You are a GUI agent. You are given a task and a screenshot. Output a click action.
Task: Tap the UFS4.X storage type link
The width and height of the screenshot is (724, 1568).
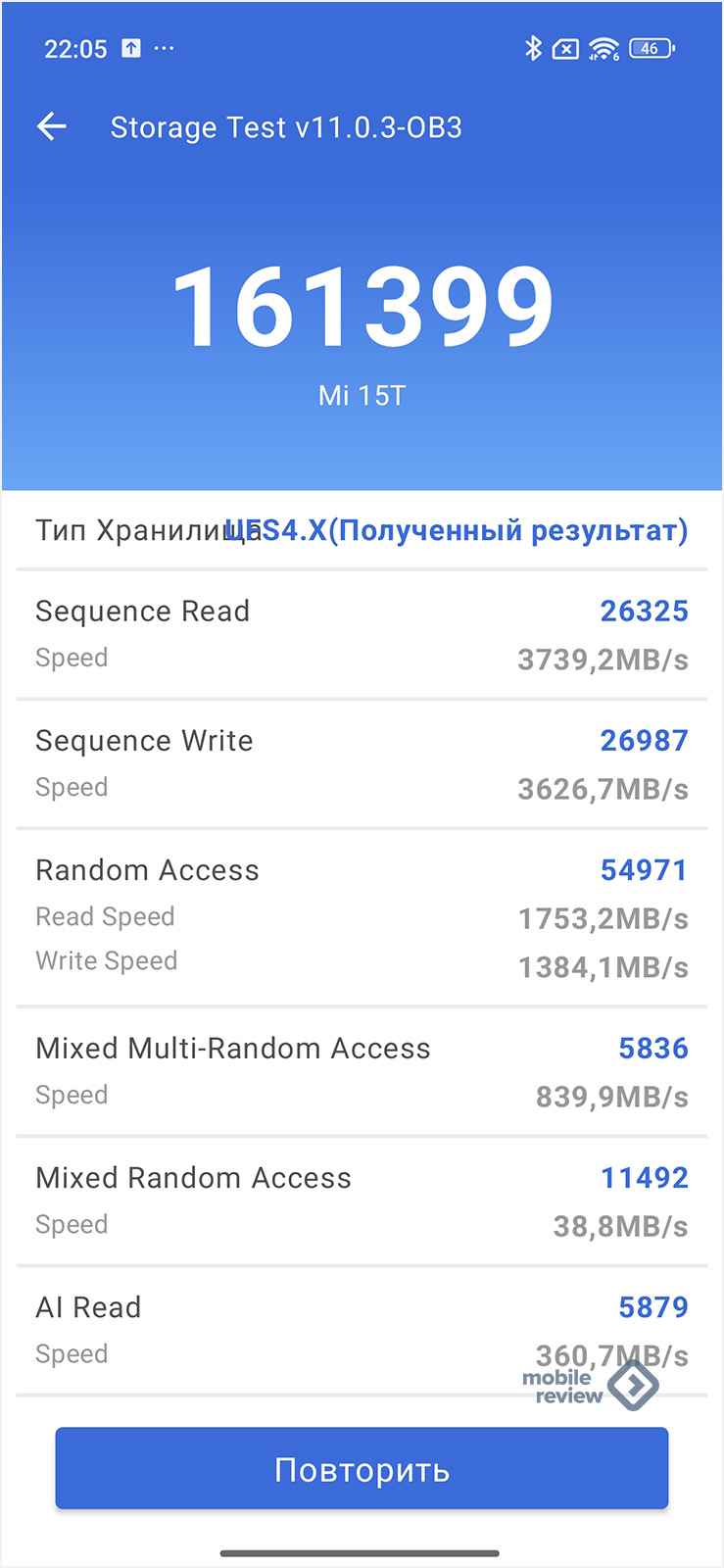[x=457, y=530]
